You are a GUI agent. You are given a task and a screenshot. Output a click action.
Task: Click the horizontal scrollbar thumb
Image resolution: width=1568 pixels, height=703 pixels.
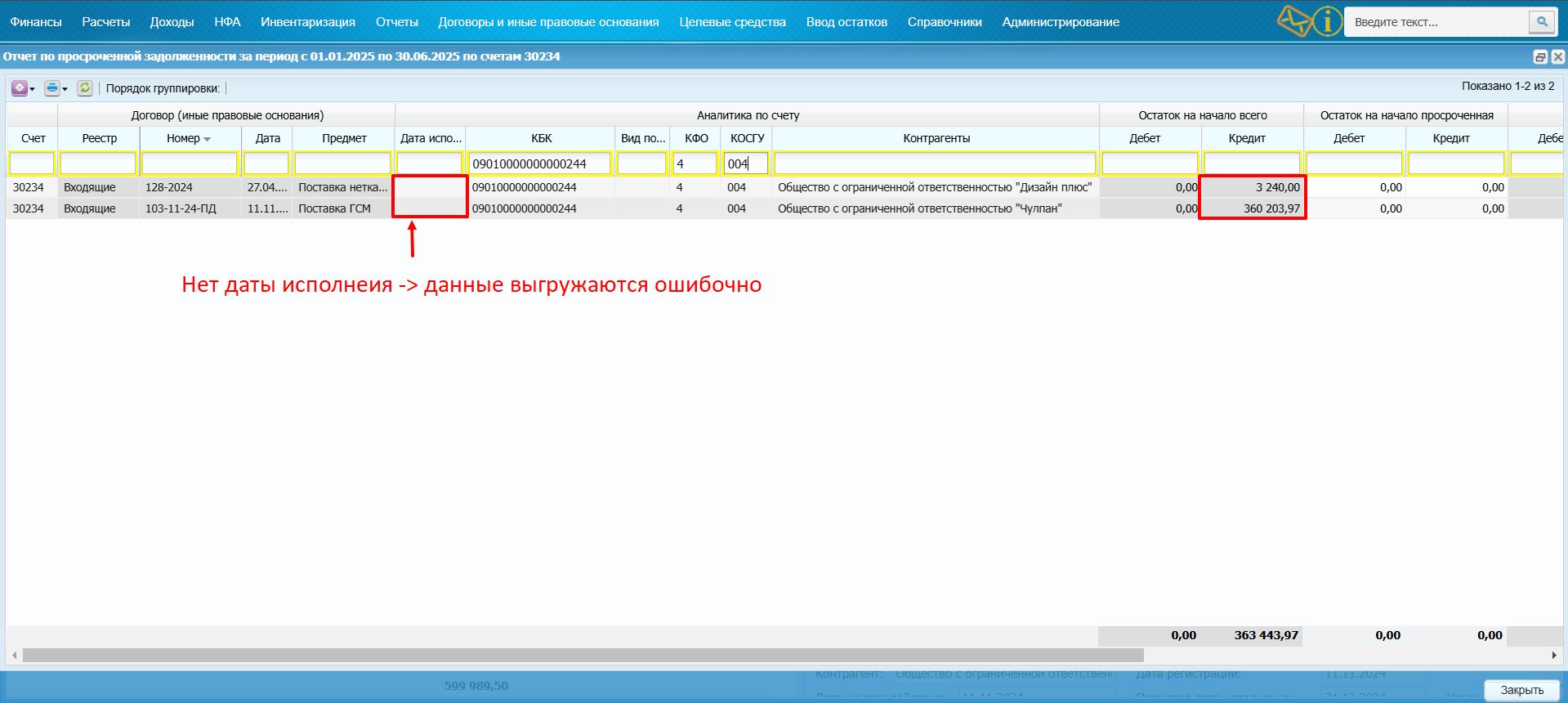click(583, 655)
